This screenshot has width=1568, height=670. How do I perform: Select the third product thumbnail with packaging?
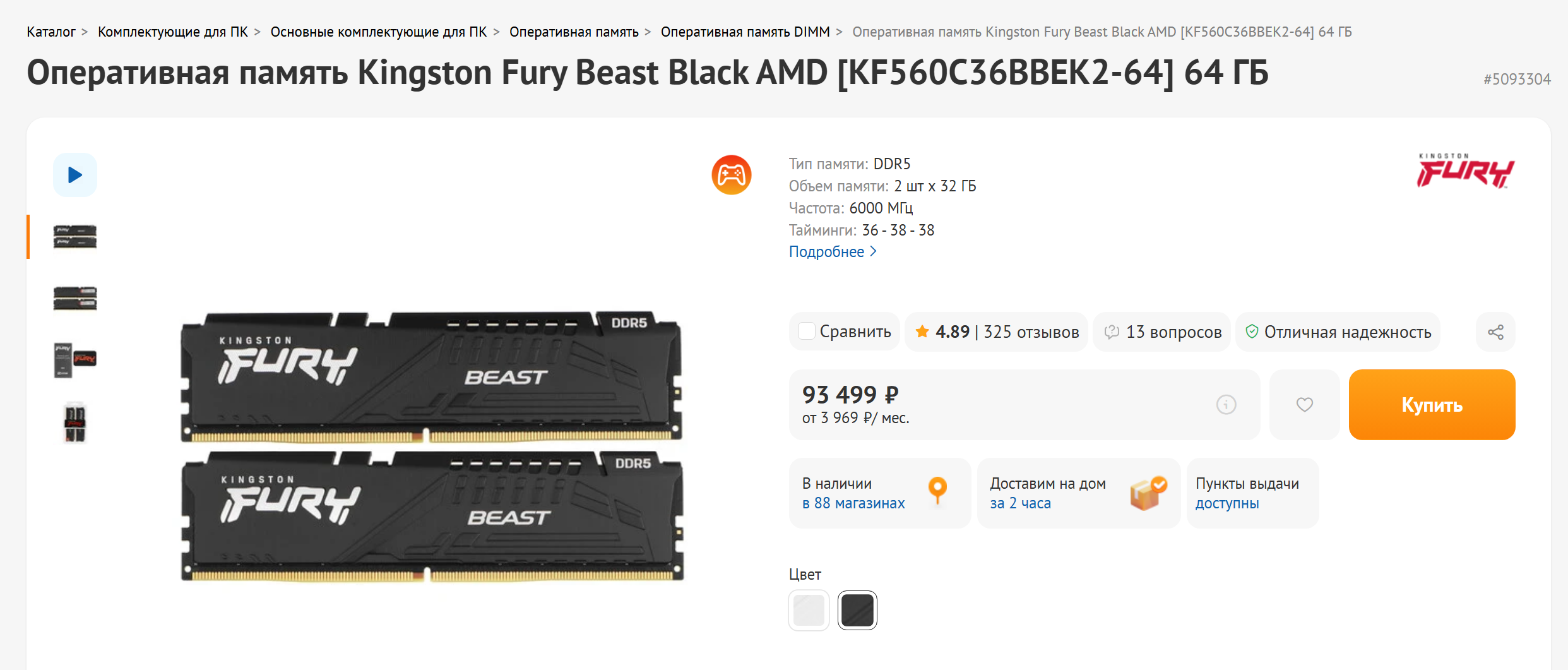(75, 360)
